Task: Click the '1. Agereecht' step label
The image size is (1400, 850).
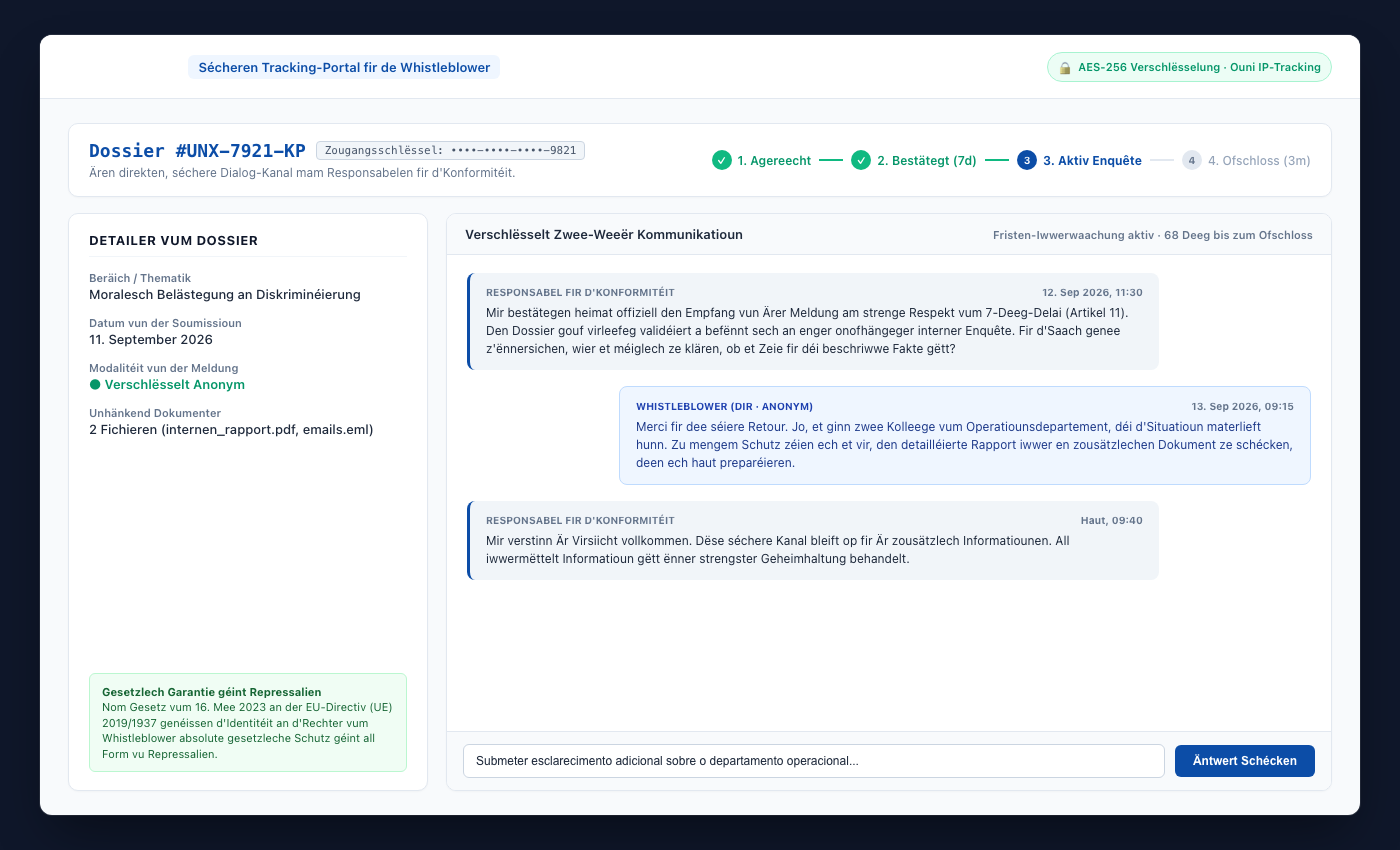Action: [774, 160]
